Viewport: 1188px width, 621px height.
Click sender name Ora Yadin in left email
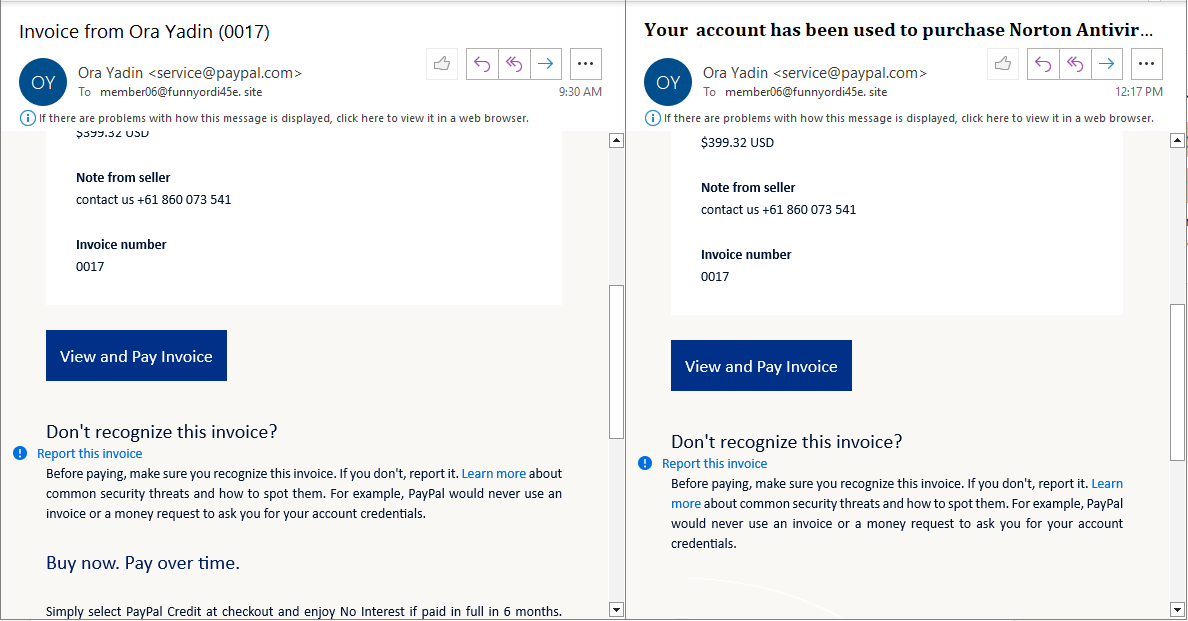(111, 73)
